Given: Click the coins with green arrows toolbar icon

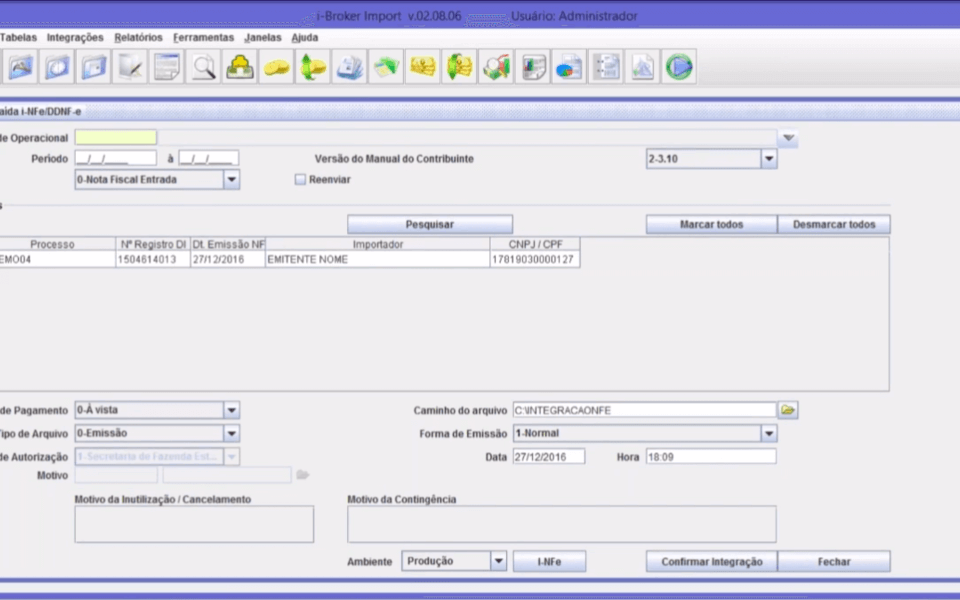Looking at the screenshot, I should 313,66.
